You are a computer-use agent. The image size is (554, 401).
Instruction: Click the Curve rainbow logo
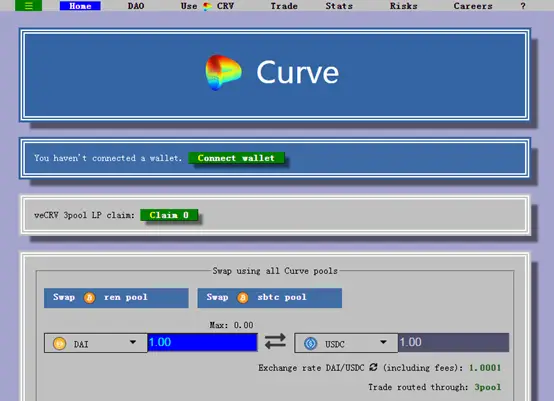point(223,72)
